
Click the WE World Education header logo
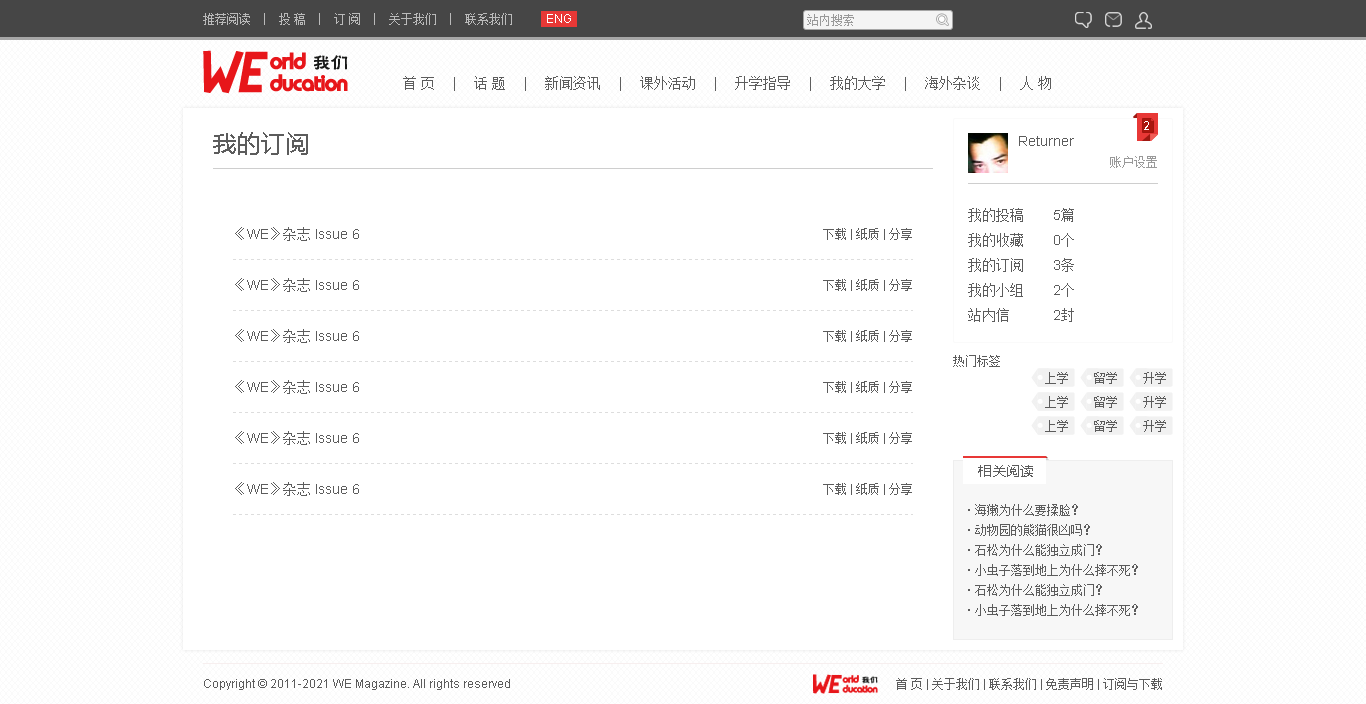[x=275, y=72]
